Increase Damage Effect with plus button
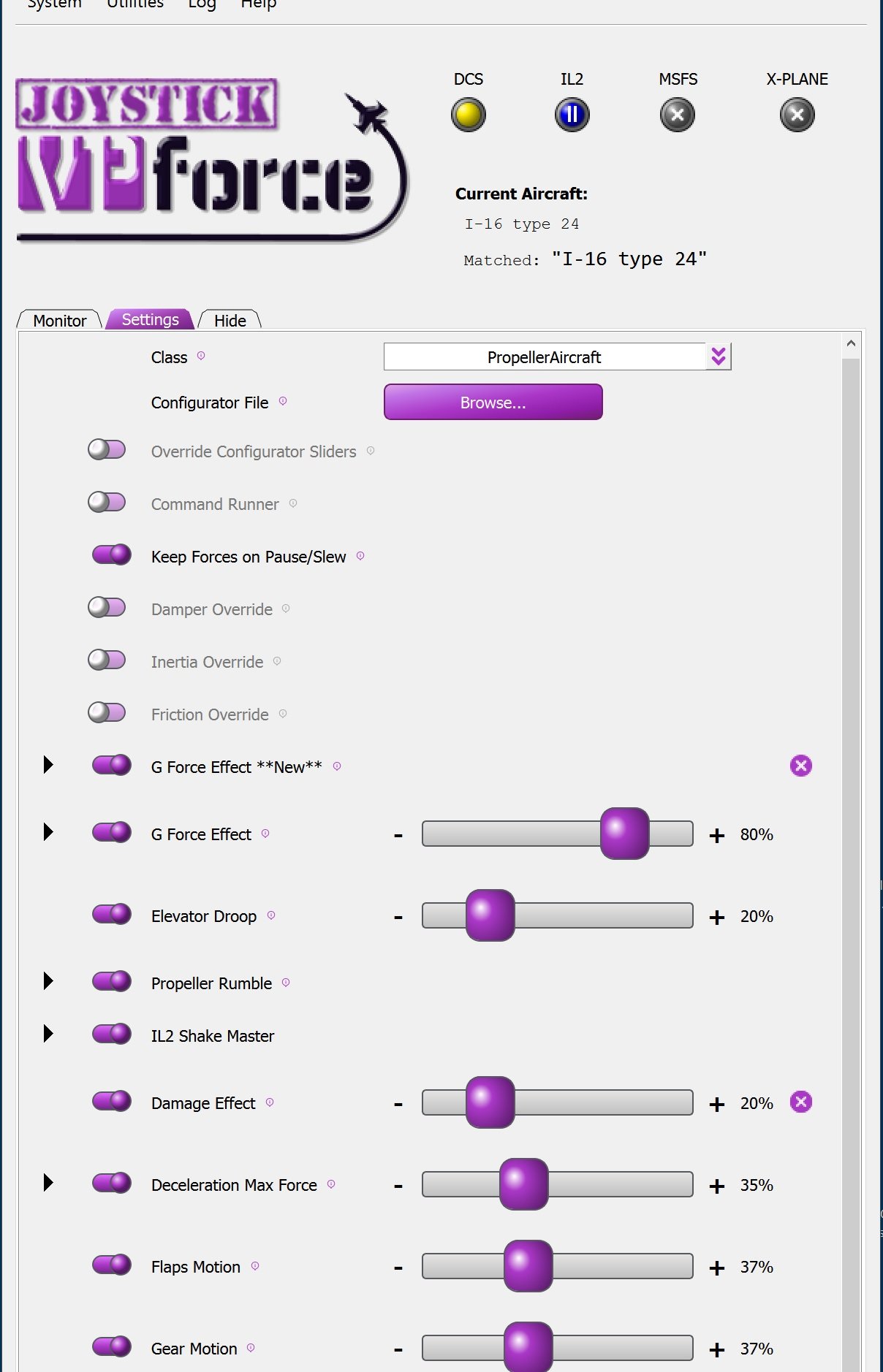883x1372 pixels. [717, 1104]
